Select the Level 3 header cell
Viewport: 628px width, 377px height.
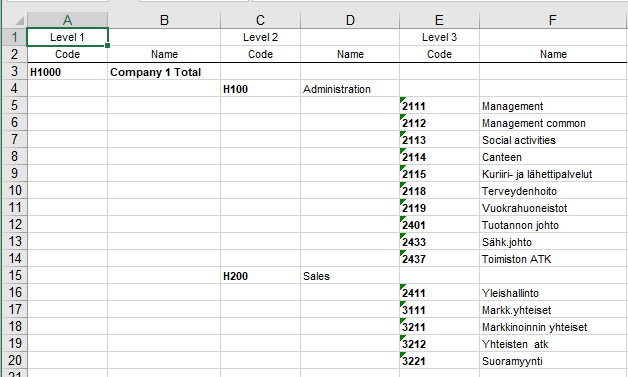(439, 37)
